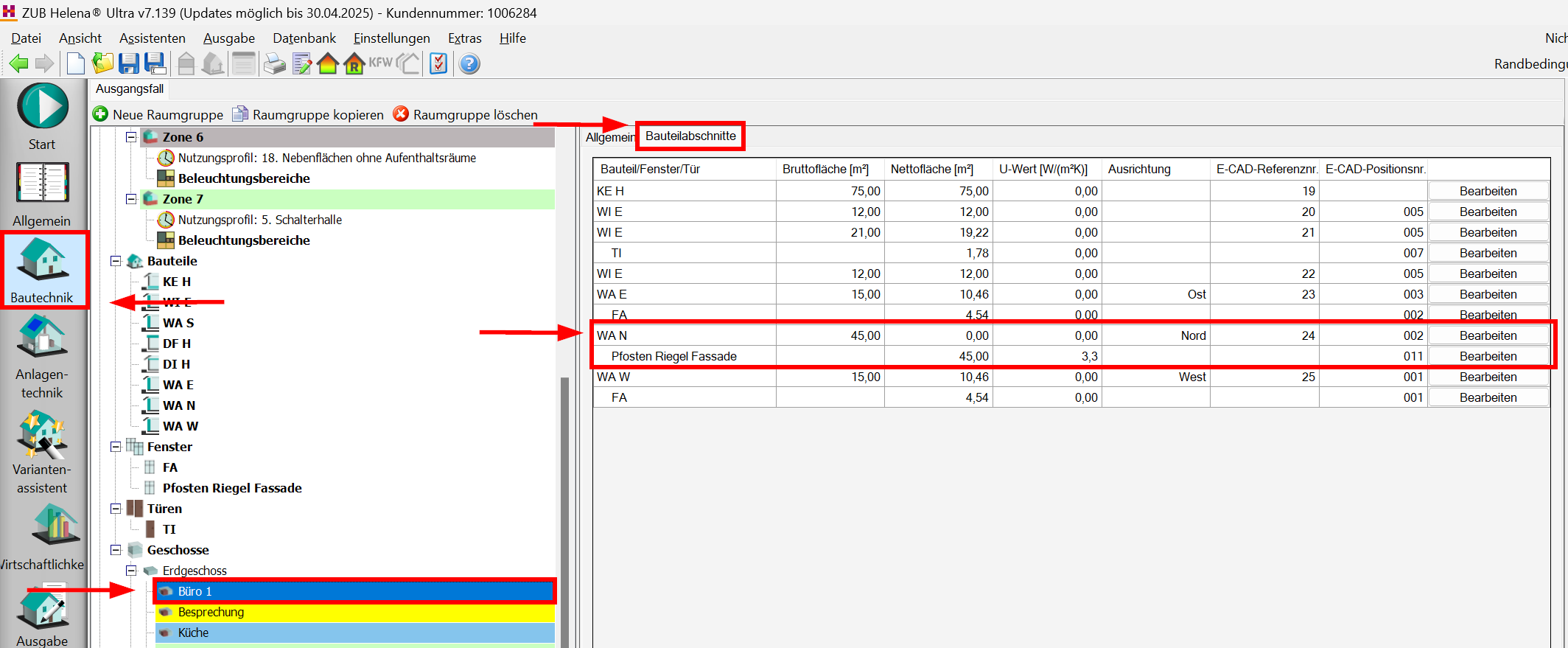Click the blue help question mark icon
The height and width of the screenshot is (648, 1568).
(469, 64)
